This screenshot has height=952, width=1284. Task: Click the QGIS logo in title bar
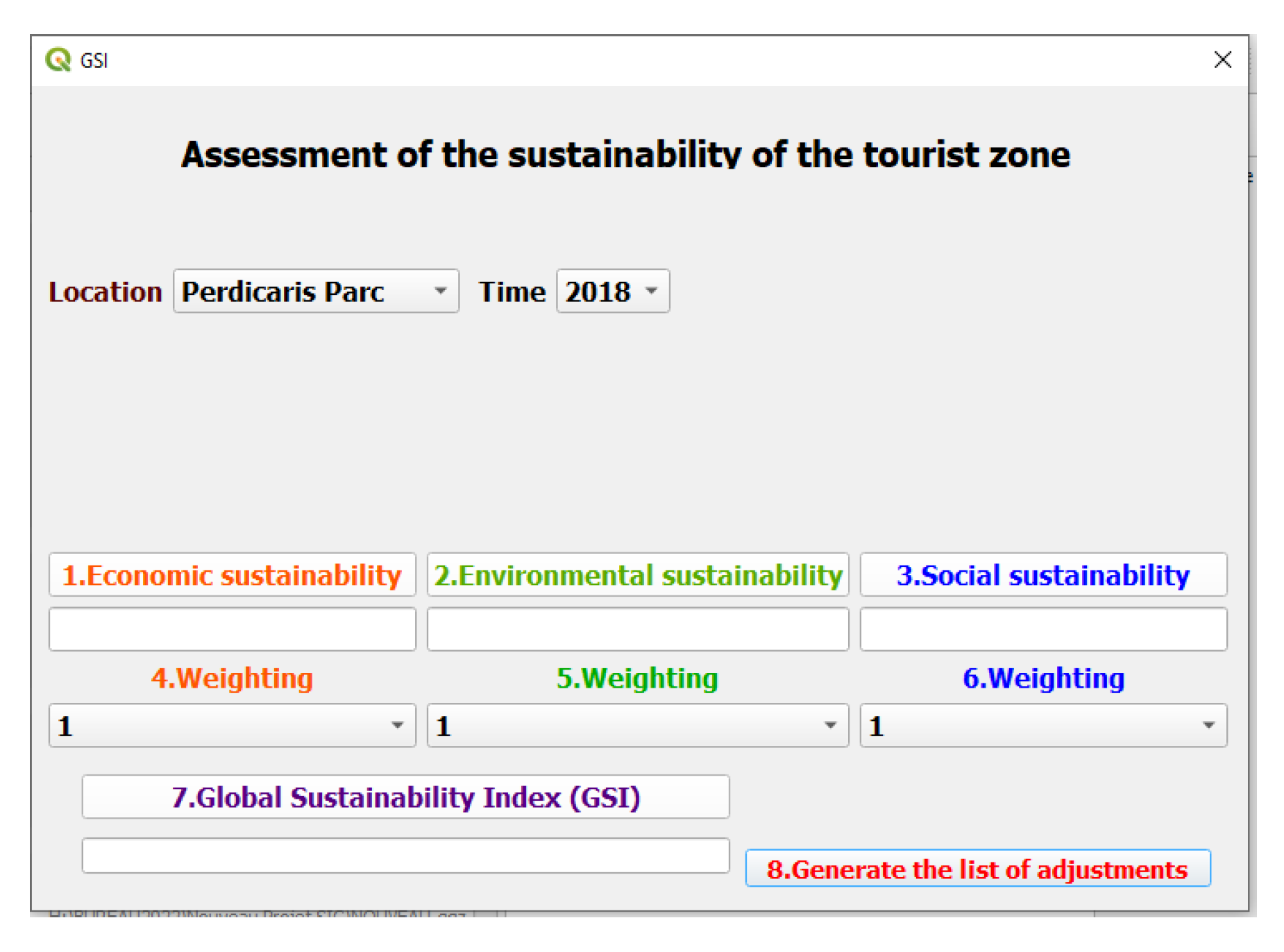tap(58, 60)
